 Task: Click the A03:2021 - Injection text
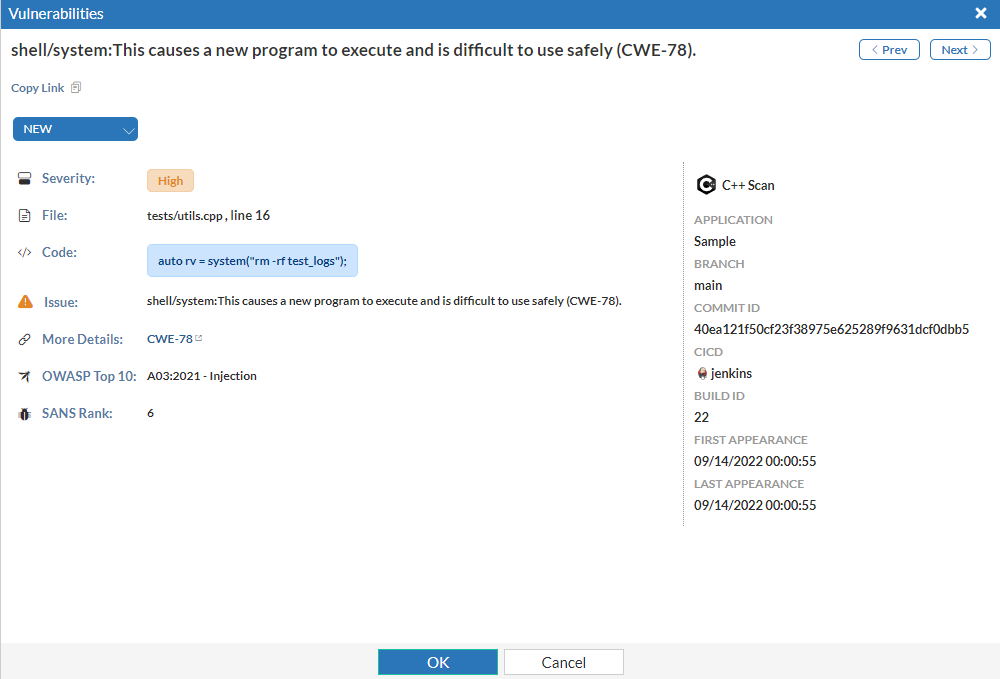202,376
